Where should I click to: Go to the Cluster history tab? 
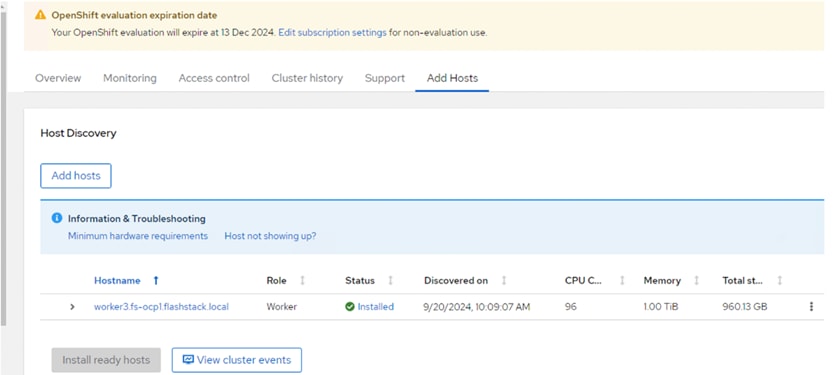307,78
